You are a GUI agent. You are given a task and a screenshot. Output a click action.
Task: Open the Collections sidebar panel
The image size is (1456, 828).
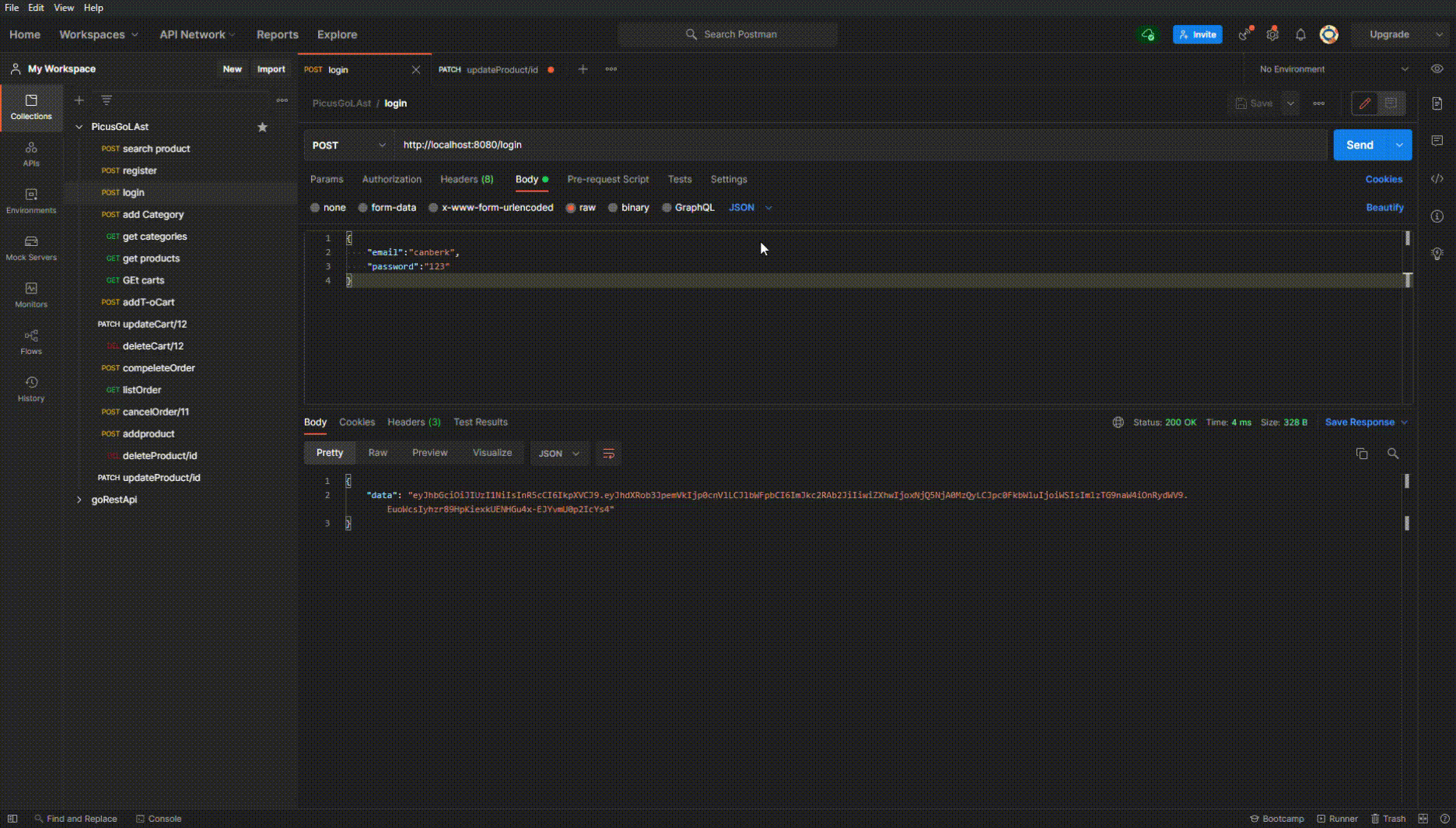[31, 107]
